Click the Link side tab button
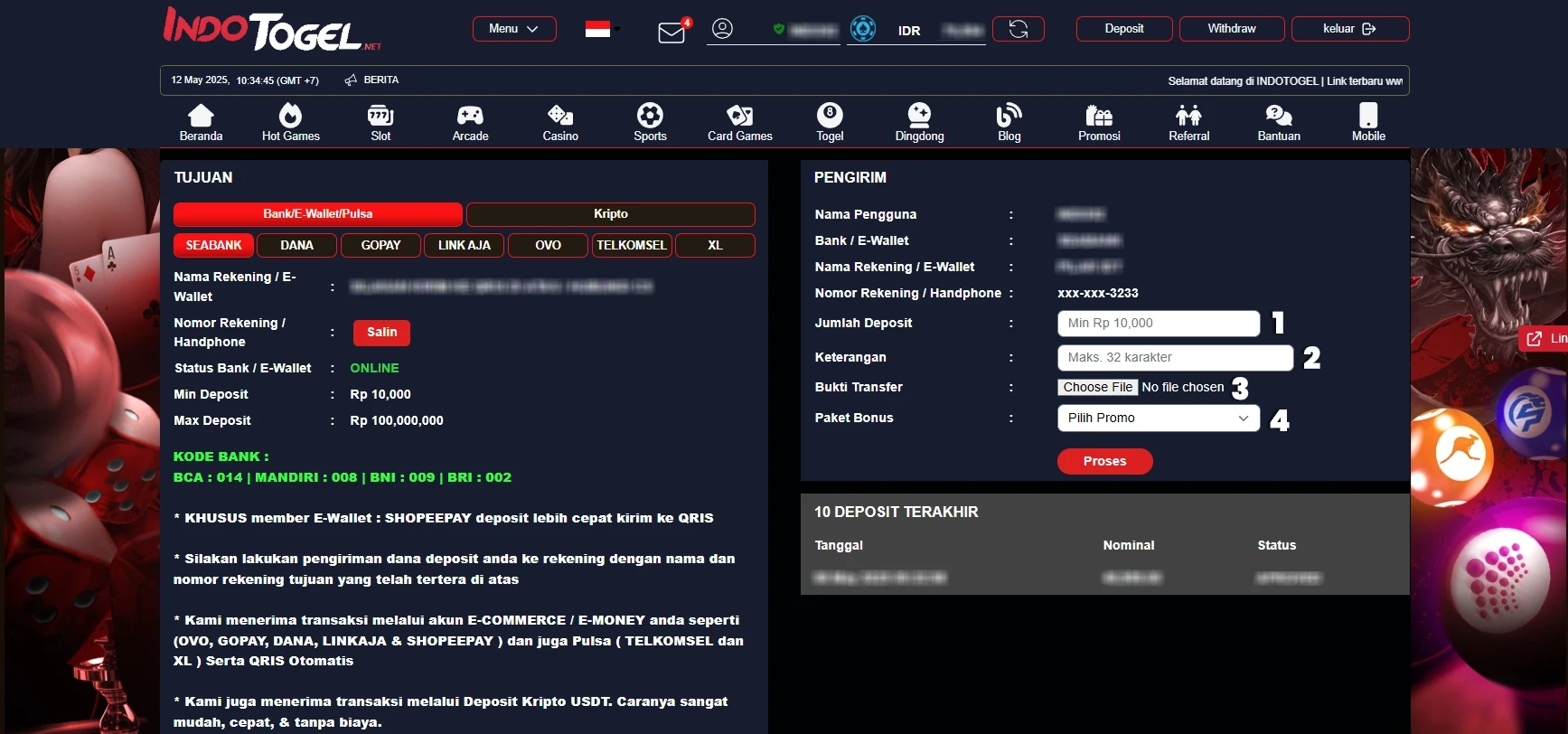This screenshot has height=734, width=1568. [1544, 338]
